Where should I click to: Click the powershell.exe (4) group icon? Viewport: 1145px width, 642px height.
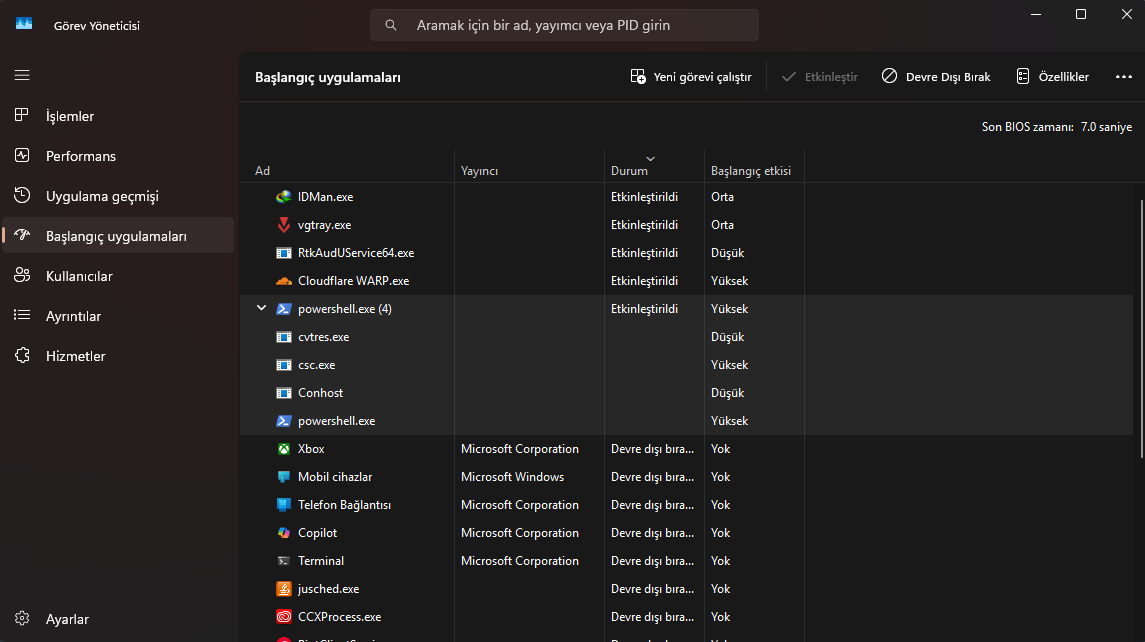pyautogui.click(x=284, y=309)
